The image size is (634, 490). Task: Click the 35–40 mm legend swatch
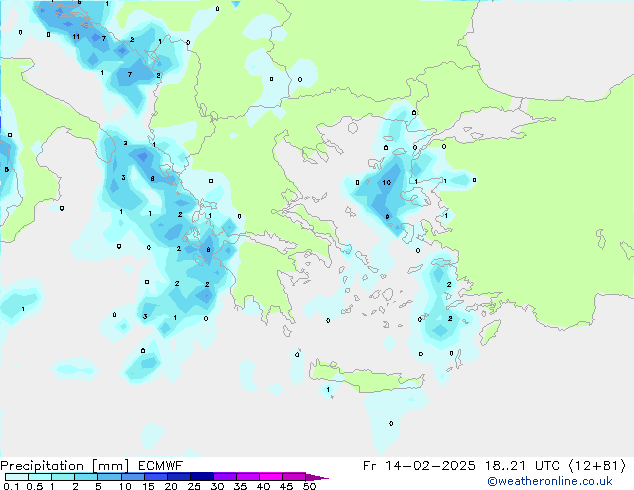(x=247, y=477)
